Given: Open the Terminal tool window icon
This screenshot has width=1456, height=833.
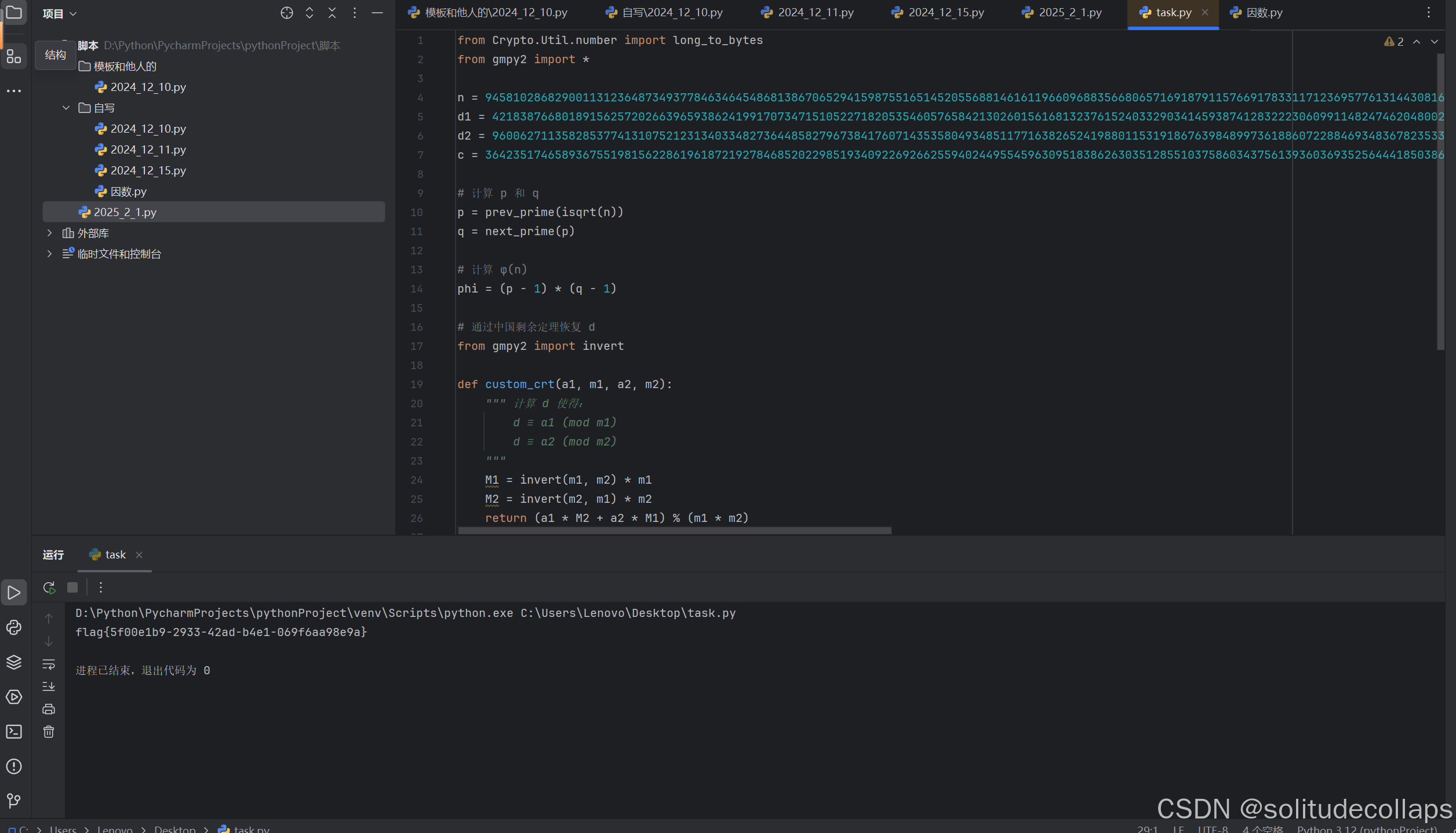Looking at the screenshot, I should 14,732.
